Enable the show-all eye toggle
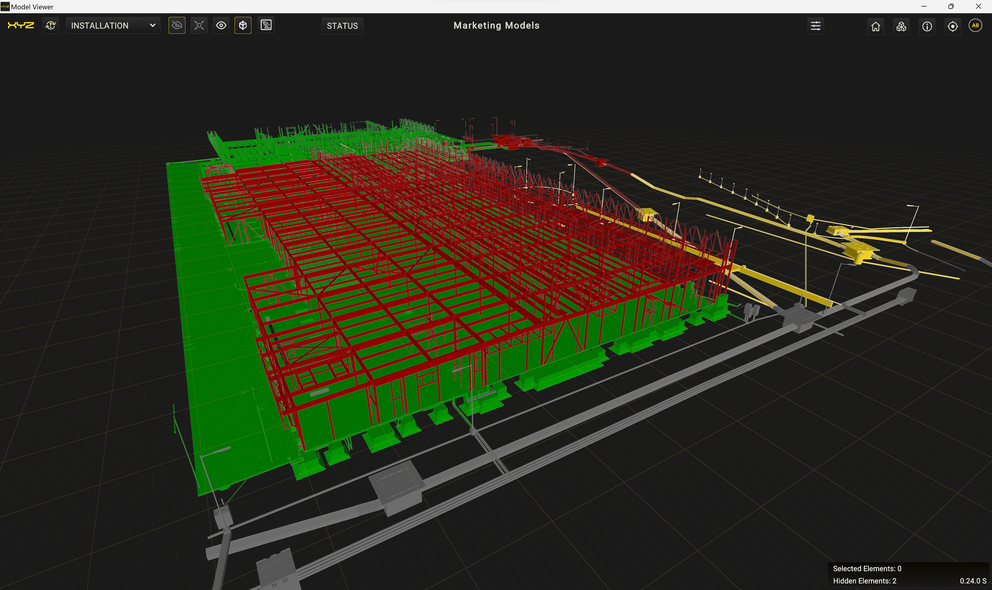Screen dimensions: 992x590 click(x=221, y=25)
